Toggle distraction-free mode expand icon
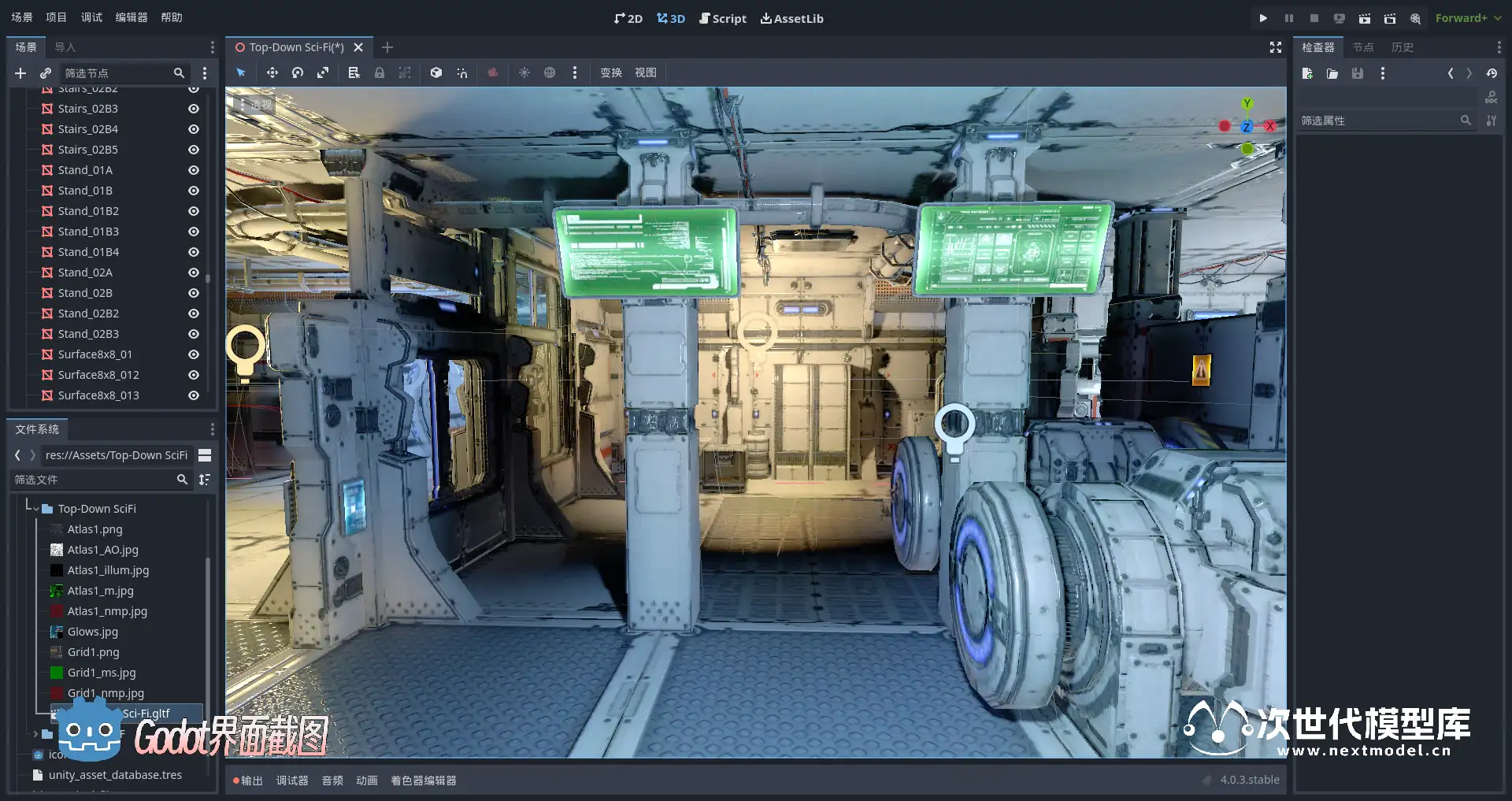This screenshot has width=1512, height=801. [1276, 47]
